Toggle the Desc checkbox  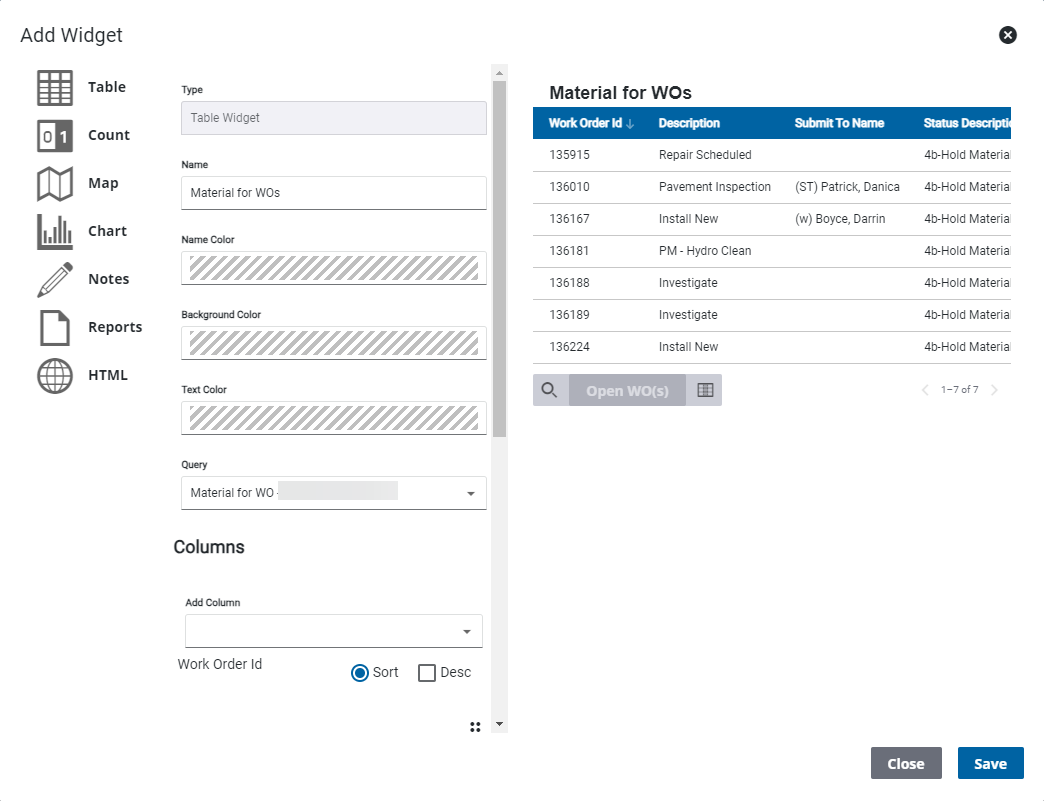(427, 673)
